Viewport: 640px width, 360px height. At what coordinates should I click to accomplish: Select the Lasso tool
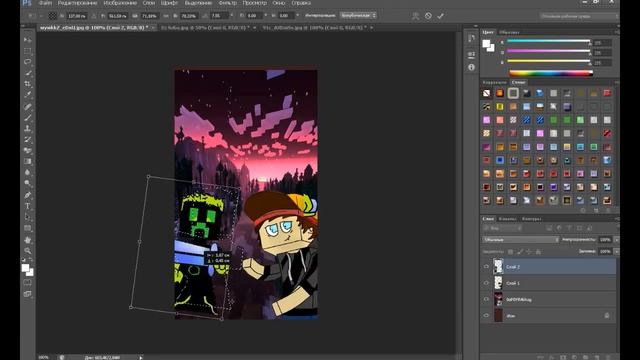27,62
